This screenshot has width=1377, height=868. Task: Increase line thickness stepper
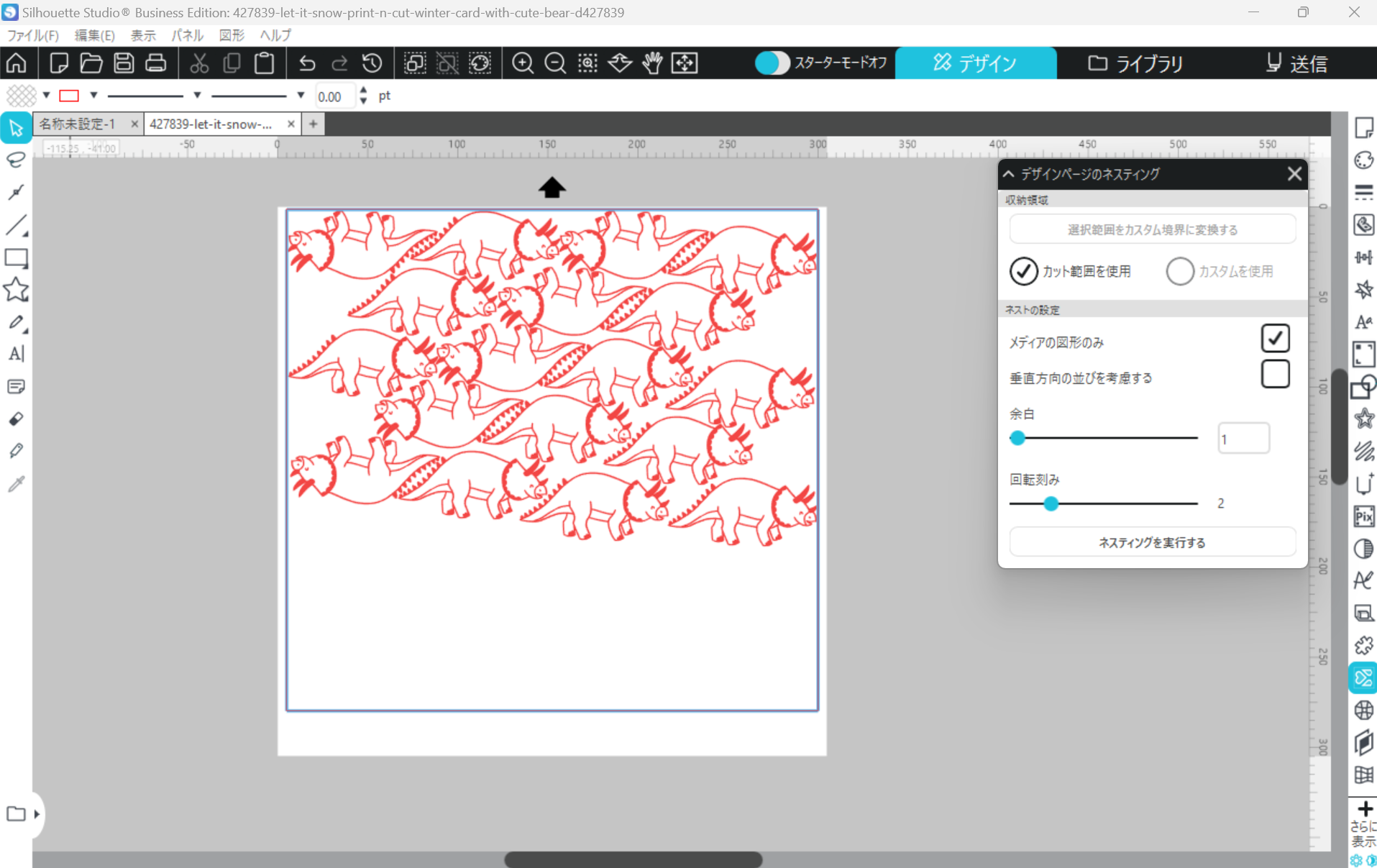(364, 91)
